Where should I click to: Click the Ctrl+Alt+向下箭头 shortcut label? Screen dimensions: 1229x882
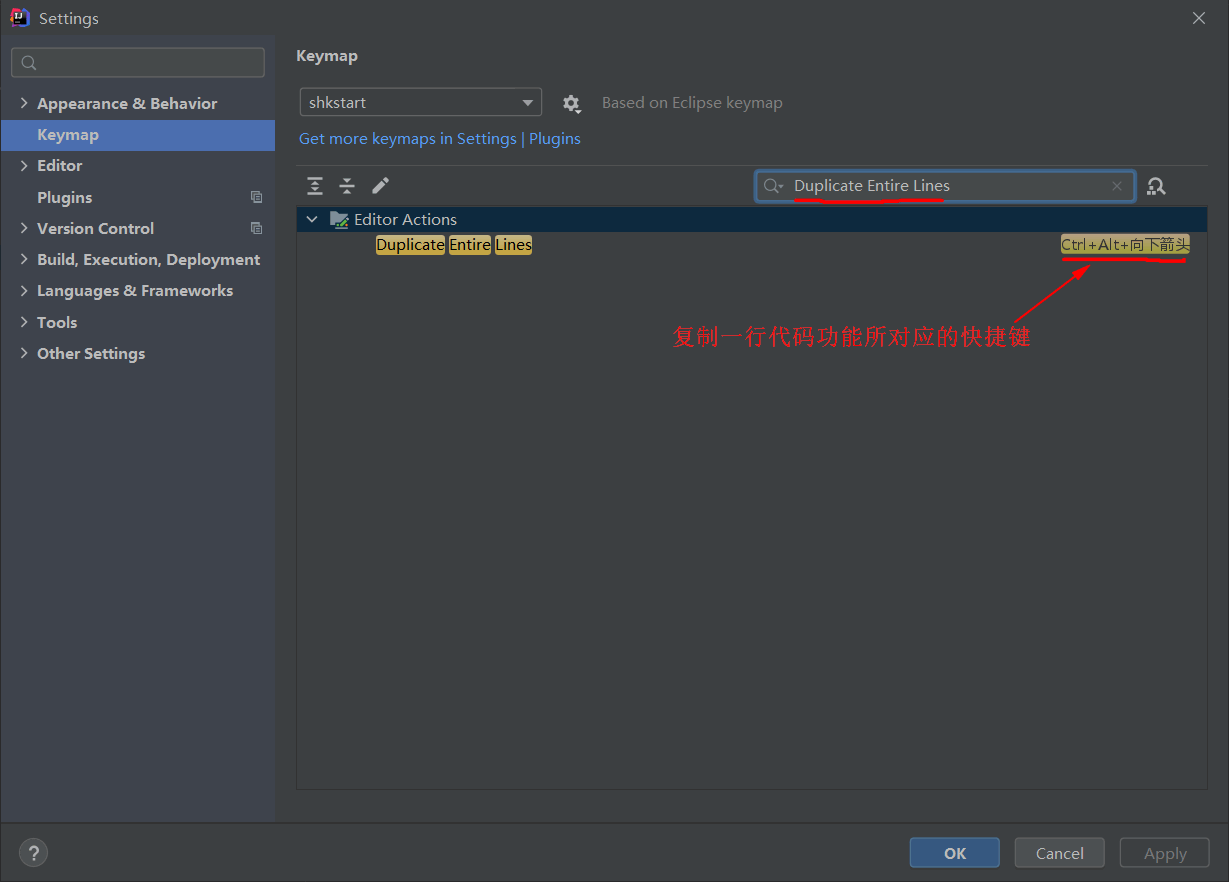(1125, 245)
